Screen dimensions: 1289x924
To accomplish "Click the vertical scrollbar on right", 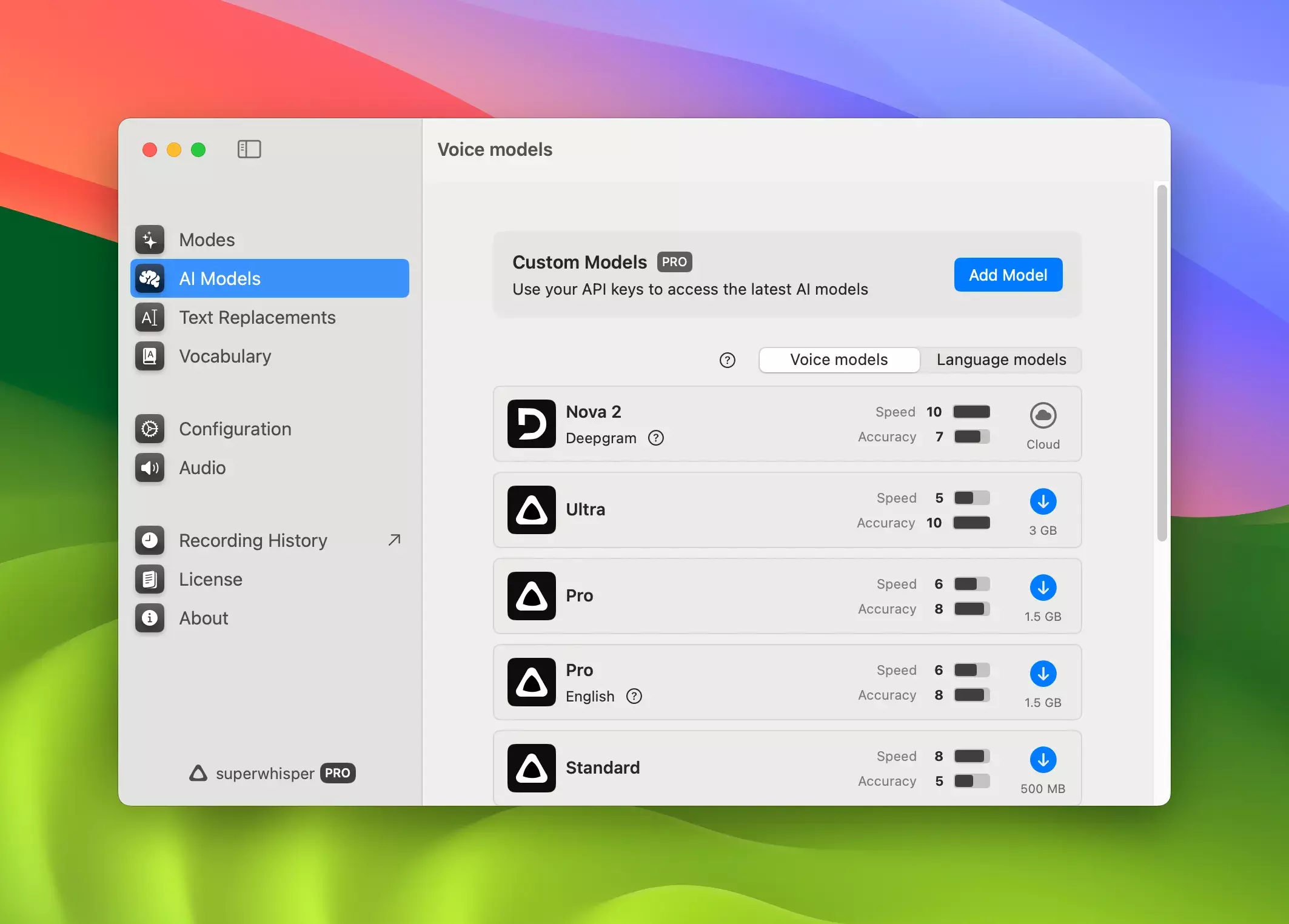I will [1162, 364].
